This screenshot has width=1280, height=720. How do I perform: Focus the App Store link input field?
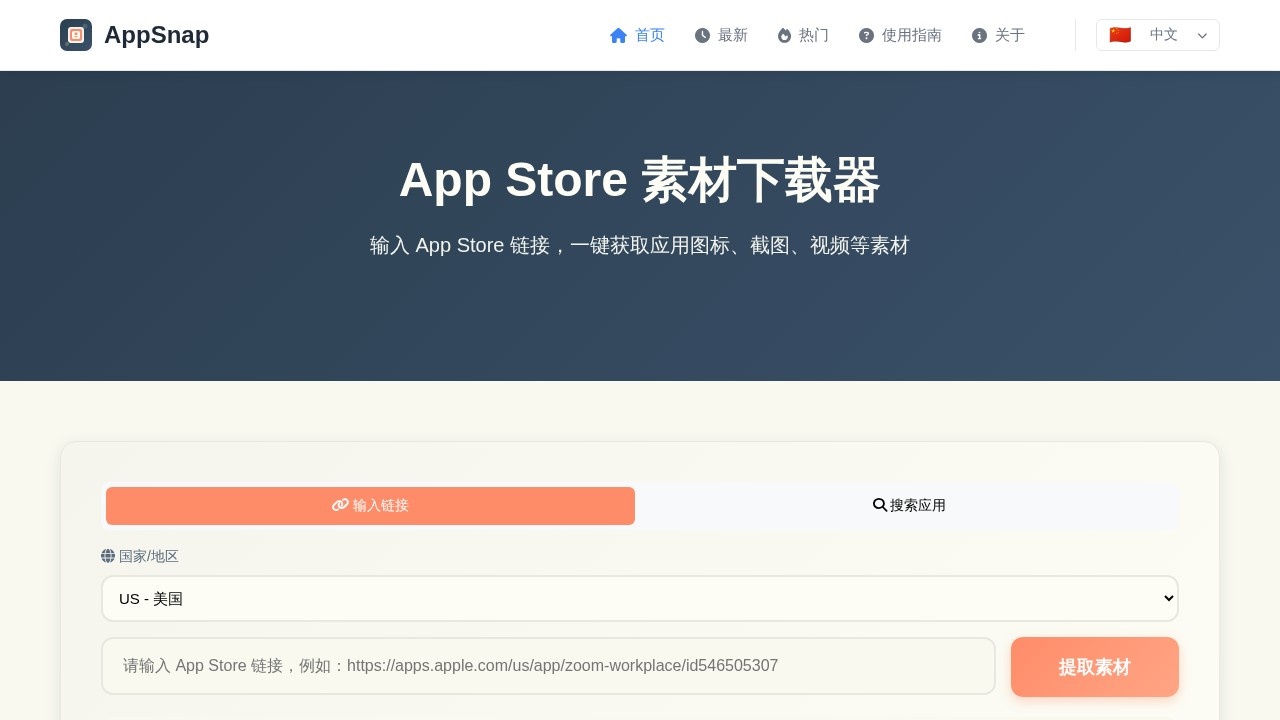click(548, 666)
